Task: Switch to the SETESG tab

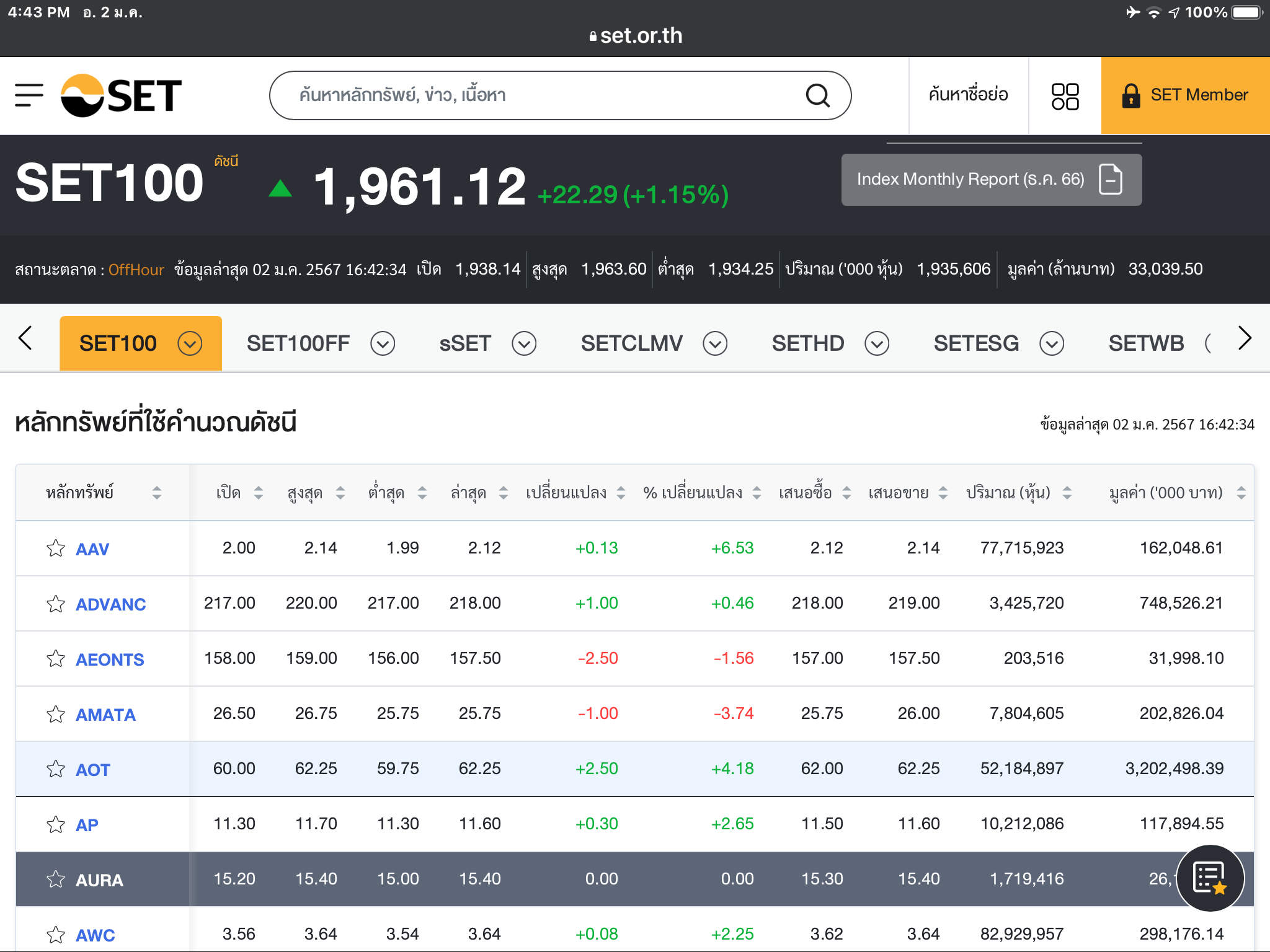Action: (x=976, y=343)
